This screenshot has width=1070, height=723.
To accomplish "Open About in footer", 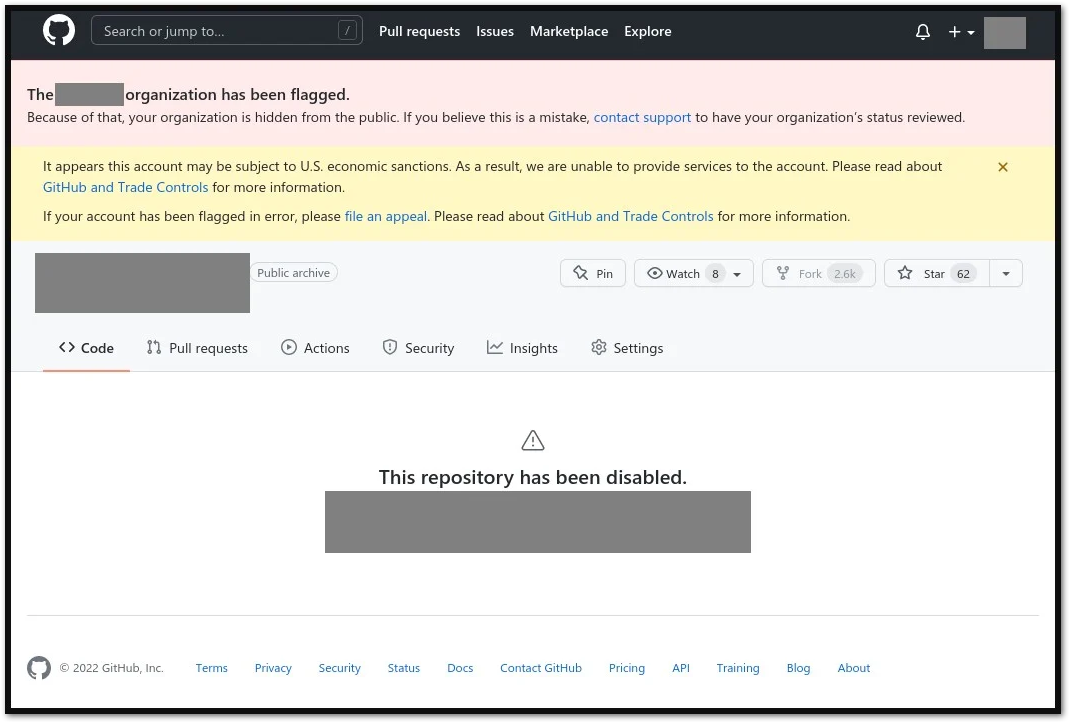I will (854, 668).
